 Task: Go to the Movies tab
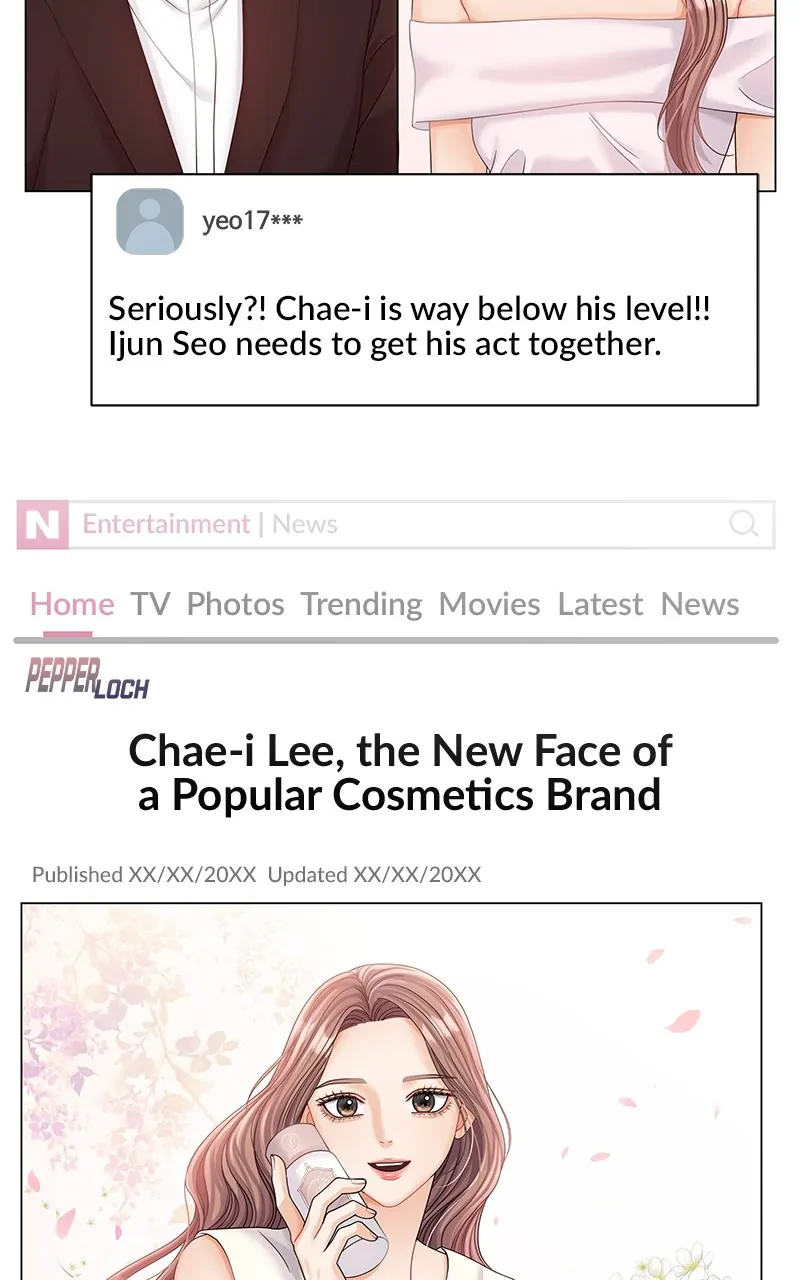coord(489,604)
